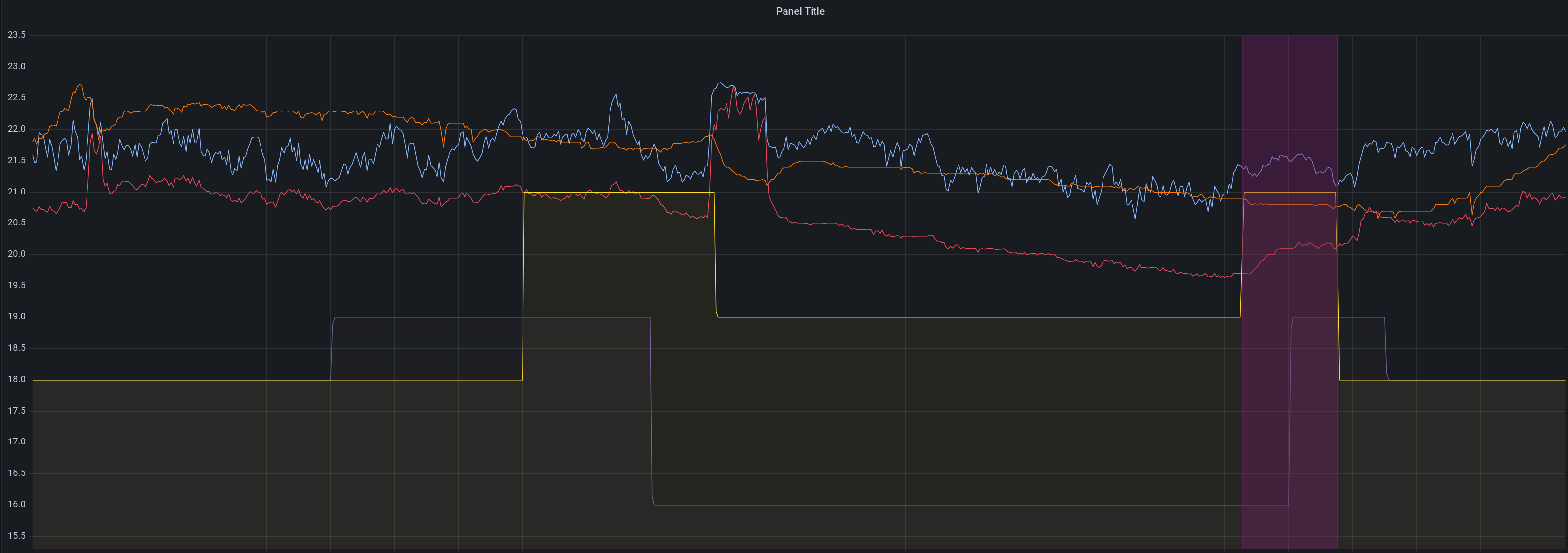Click the 15.5 y-axis label

(x=16, y=536)
